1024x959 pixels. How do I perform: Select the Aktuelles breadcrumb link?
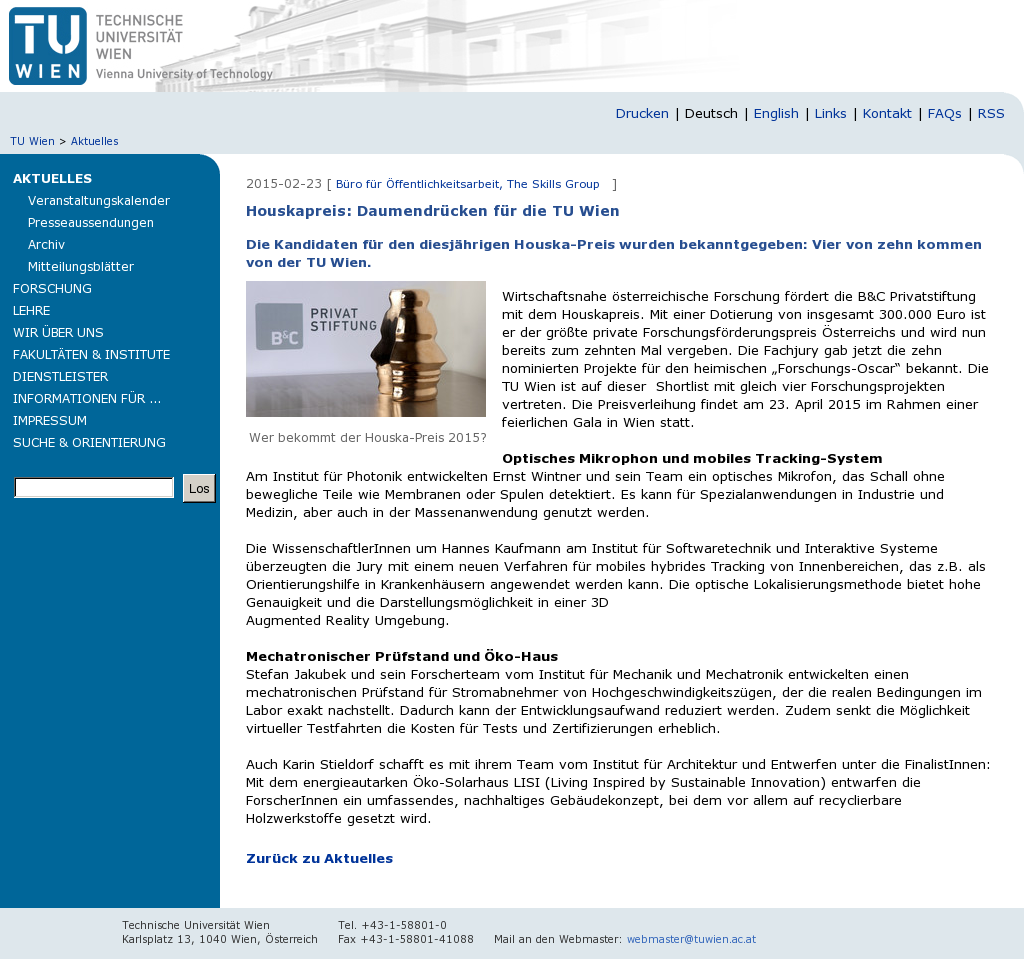point(94,142)
